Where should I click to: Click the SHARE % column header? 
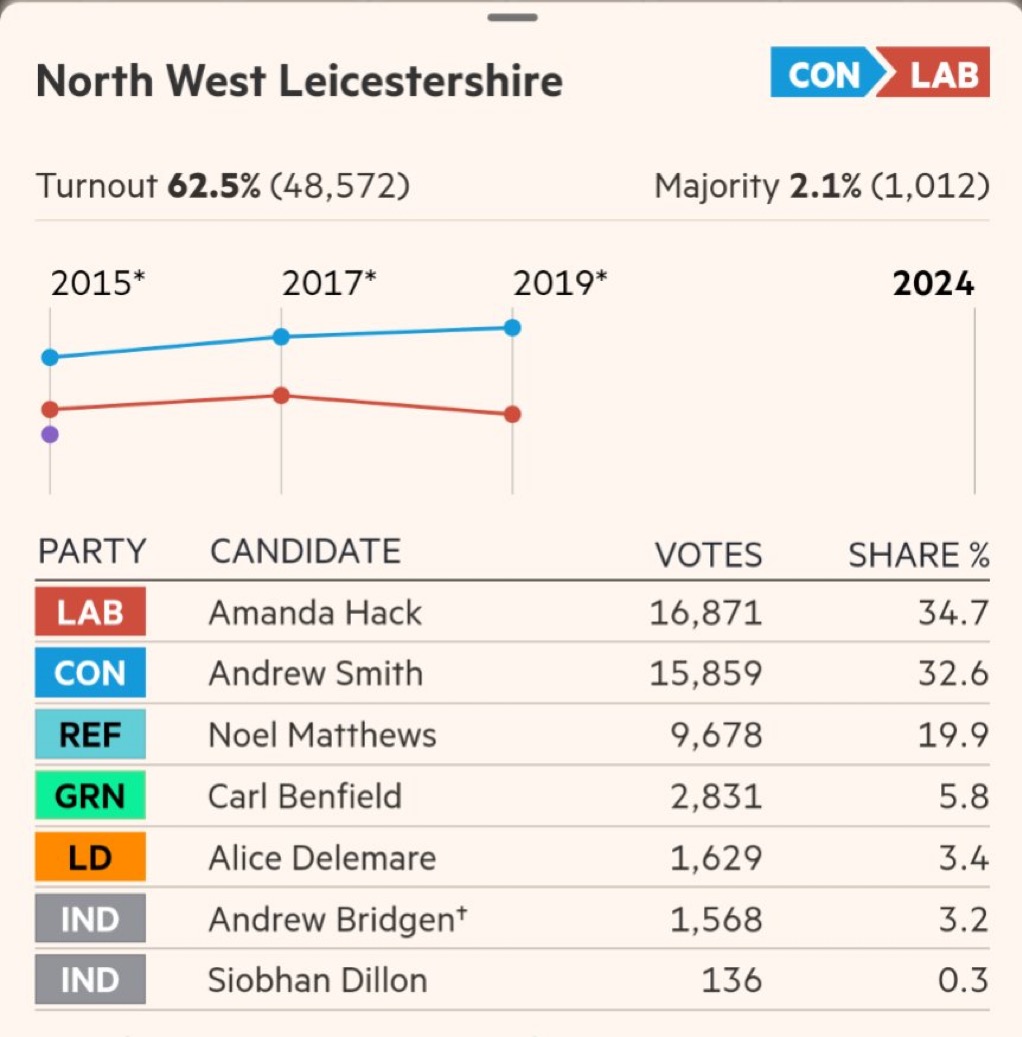point(918,554)
